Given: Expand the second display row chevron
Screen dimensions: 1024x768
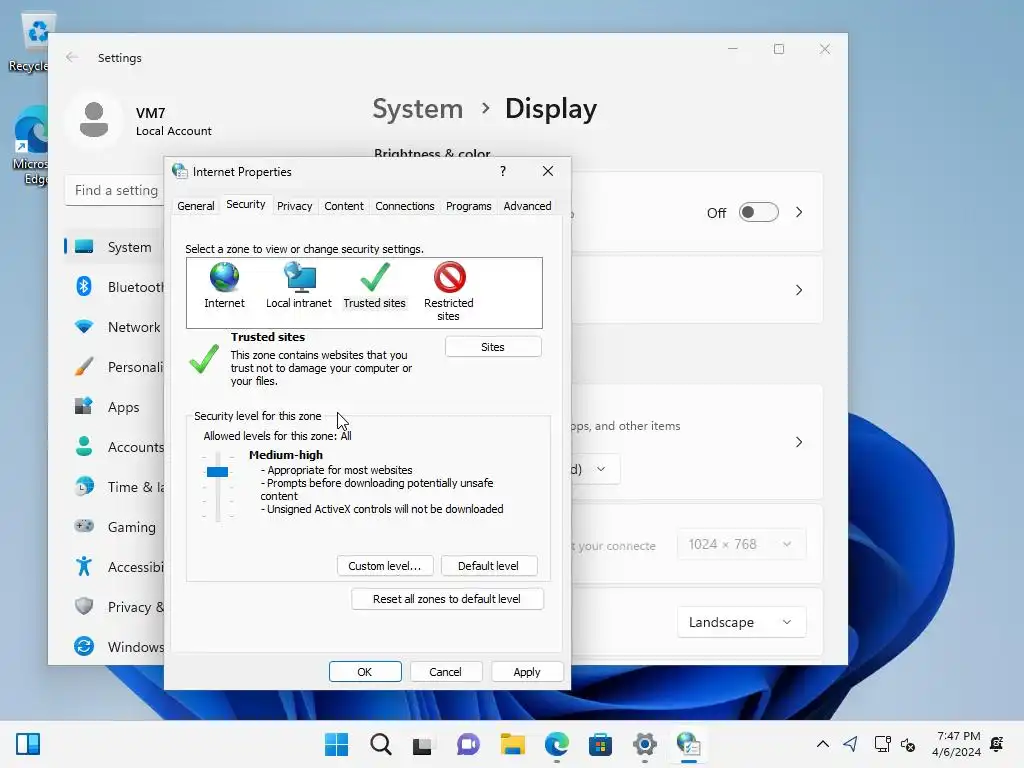Looking at the screenshot, I should [799, 290].
